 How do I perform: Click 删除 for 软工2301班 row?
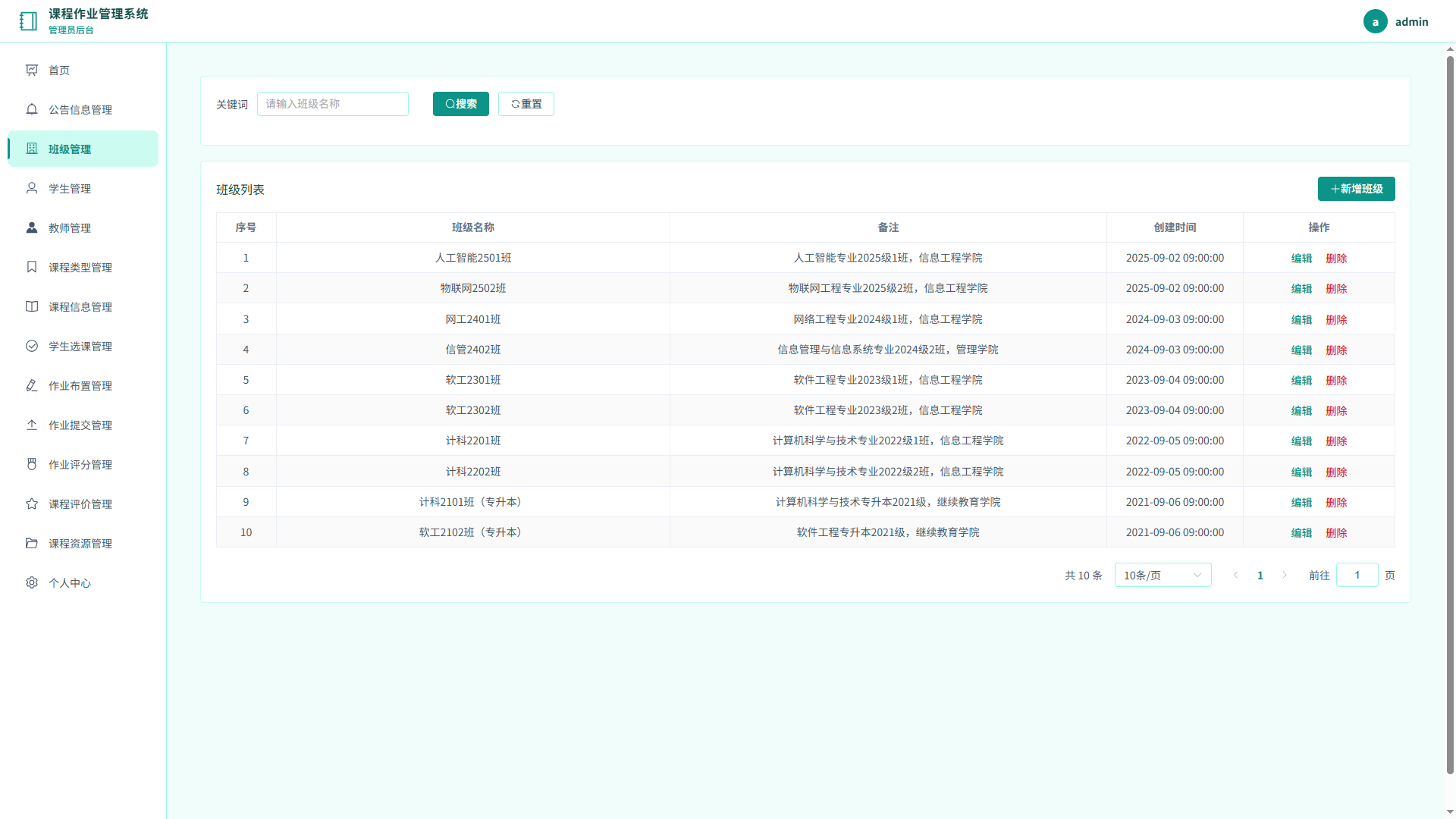coord(1336,380)
